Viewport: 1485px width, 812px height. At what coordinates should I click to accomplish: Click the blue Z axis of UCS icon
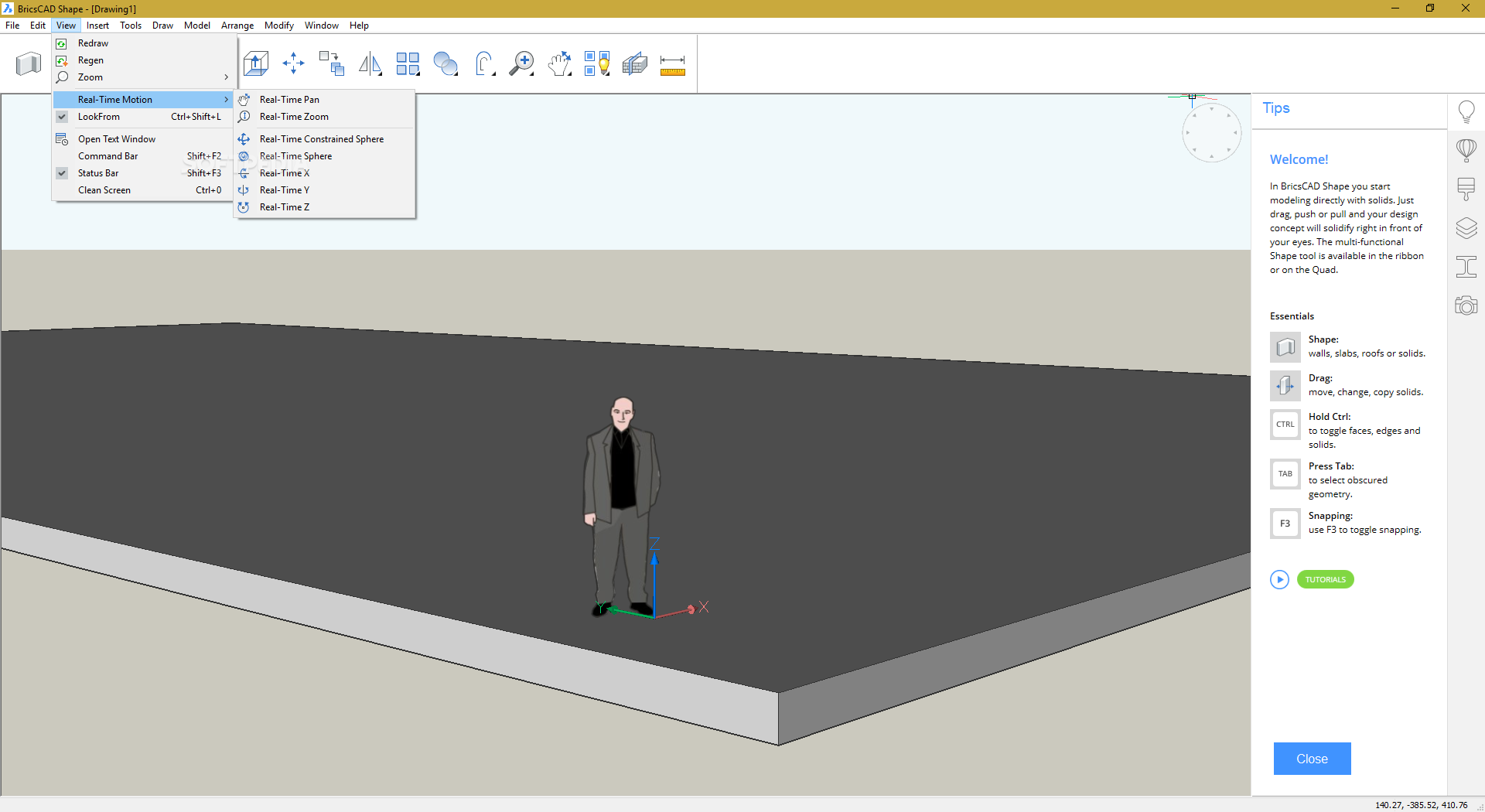click(x=654, y=580)
